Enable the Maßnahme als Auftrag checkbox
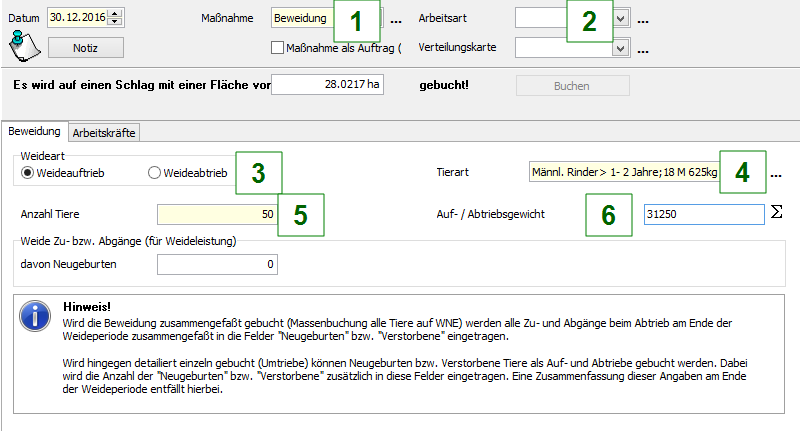The image size is (800, 431). [x=277, y=47]
